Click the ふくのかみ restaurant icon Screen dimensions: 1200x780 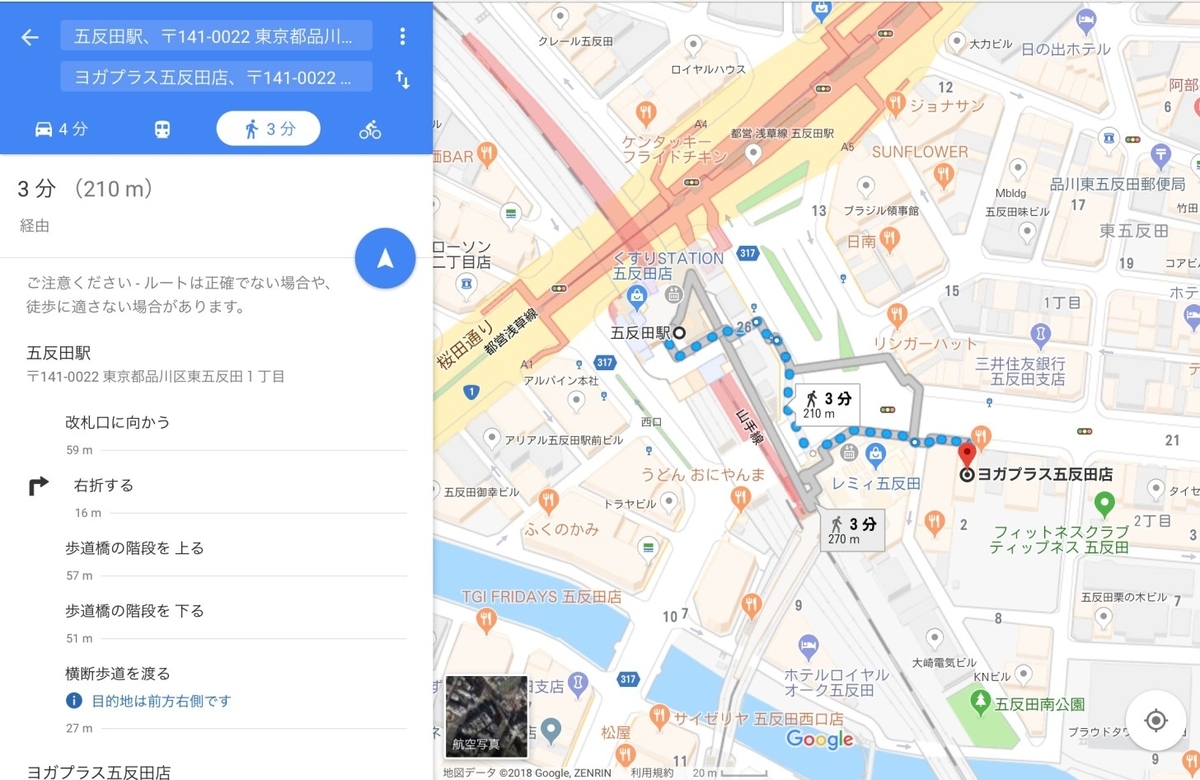click(x=547, y=501)
